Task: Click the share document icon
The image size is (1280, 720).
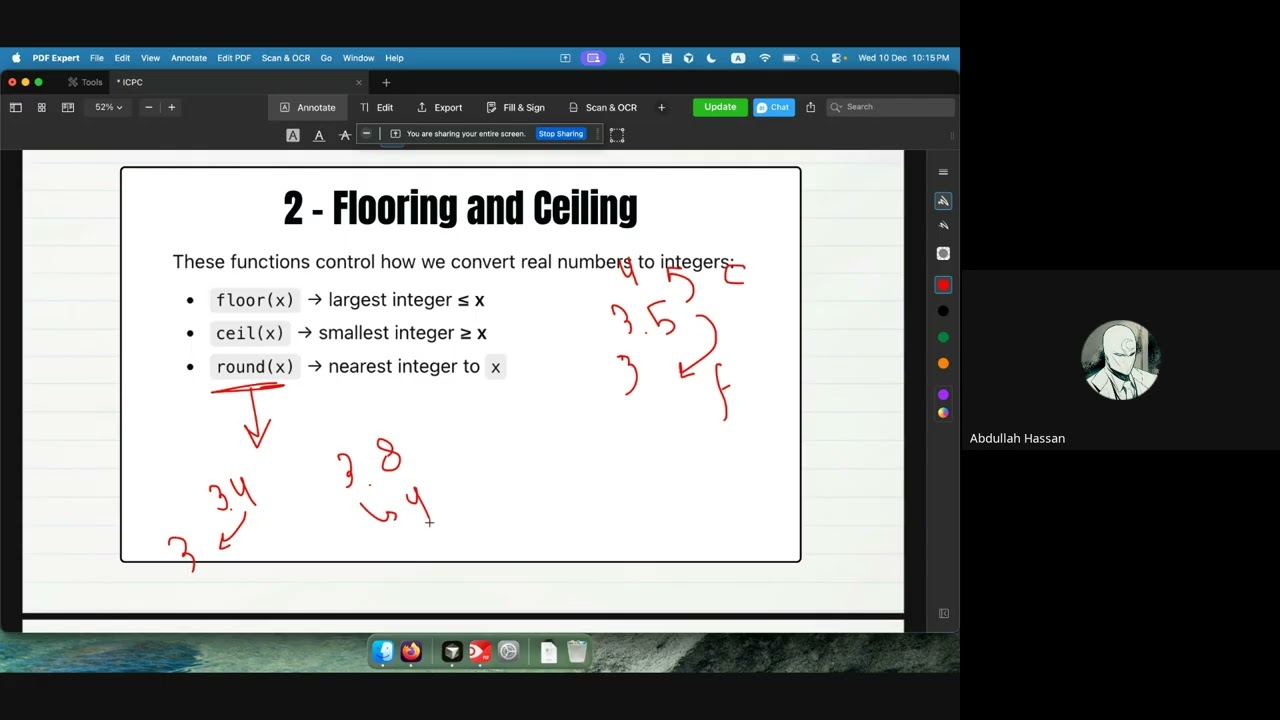Action: pyautogui.click(x=811, y=107)
